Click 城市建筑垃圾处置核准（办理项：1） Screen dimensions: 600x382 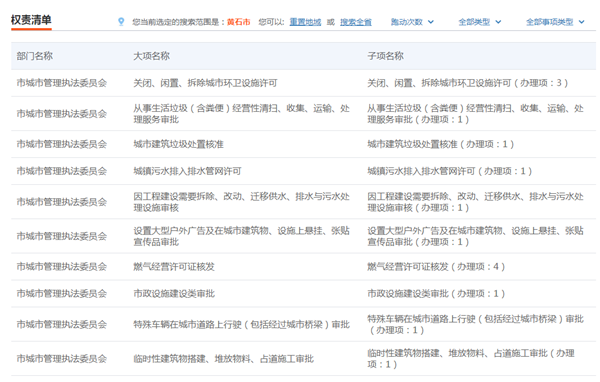(440, 144)
